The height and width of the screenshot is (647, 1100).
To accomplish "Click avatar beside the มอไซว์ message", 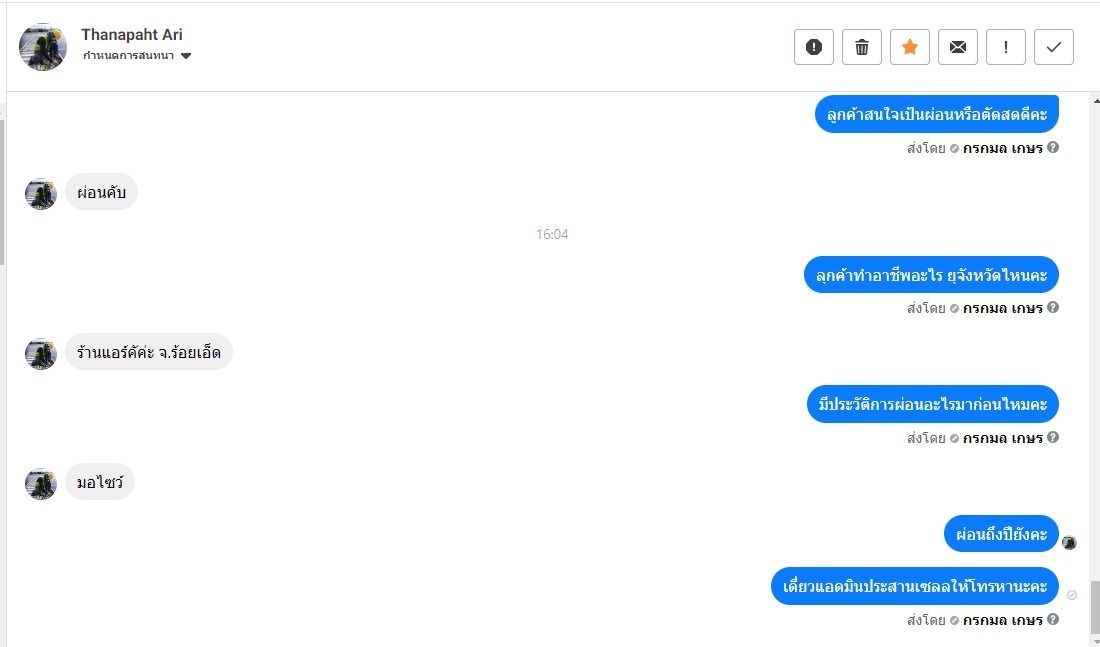I will point(41,483).
